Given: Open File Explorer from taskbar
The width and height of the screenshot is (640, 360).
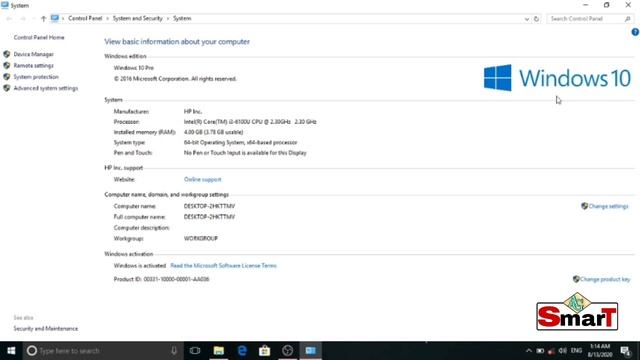Looking at the screenshot, I should coord(218,351).
